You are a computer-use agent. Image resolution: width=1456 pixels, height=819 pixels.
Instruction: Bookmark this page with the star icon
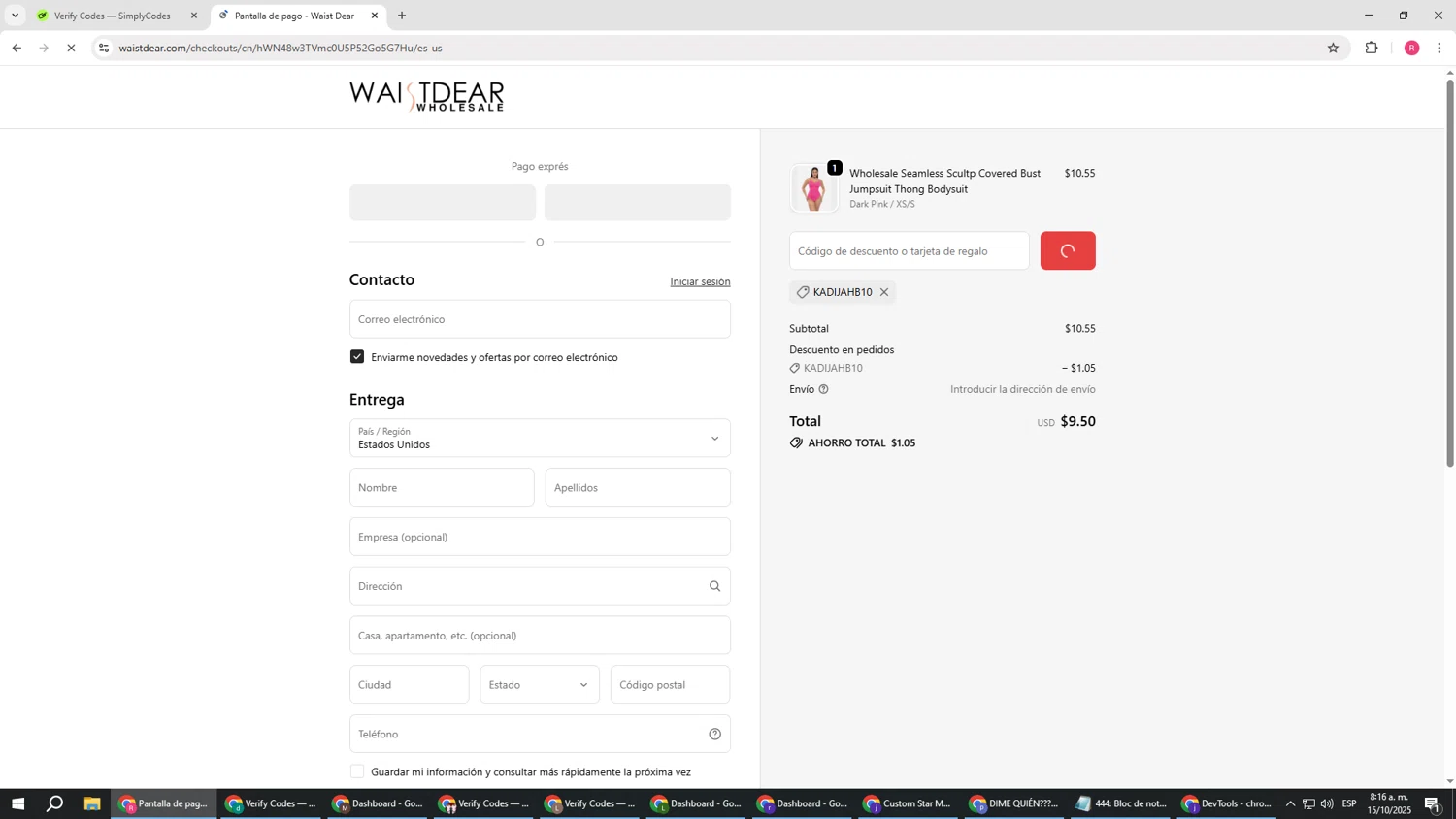(1333, 48)
